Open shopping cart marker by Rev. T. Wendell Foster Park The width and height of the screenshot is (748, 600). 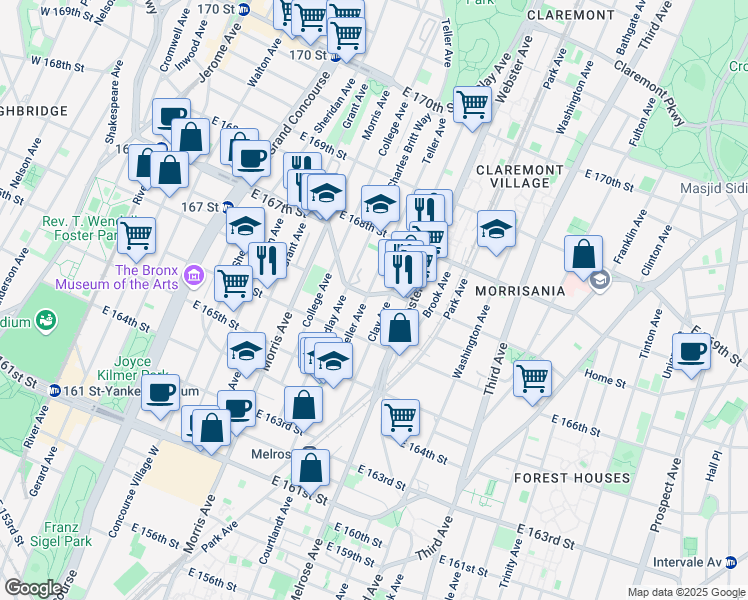[x=137, y=236]
